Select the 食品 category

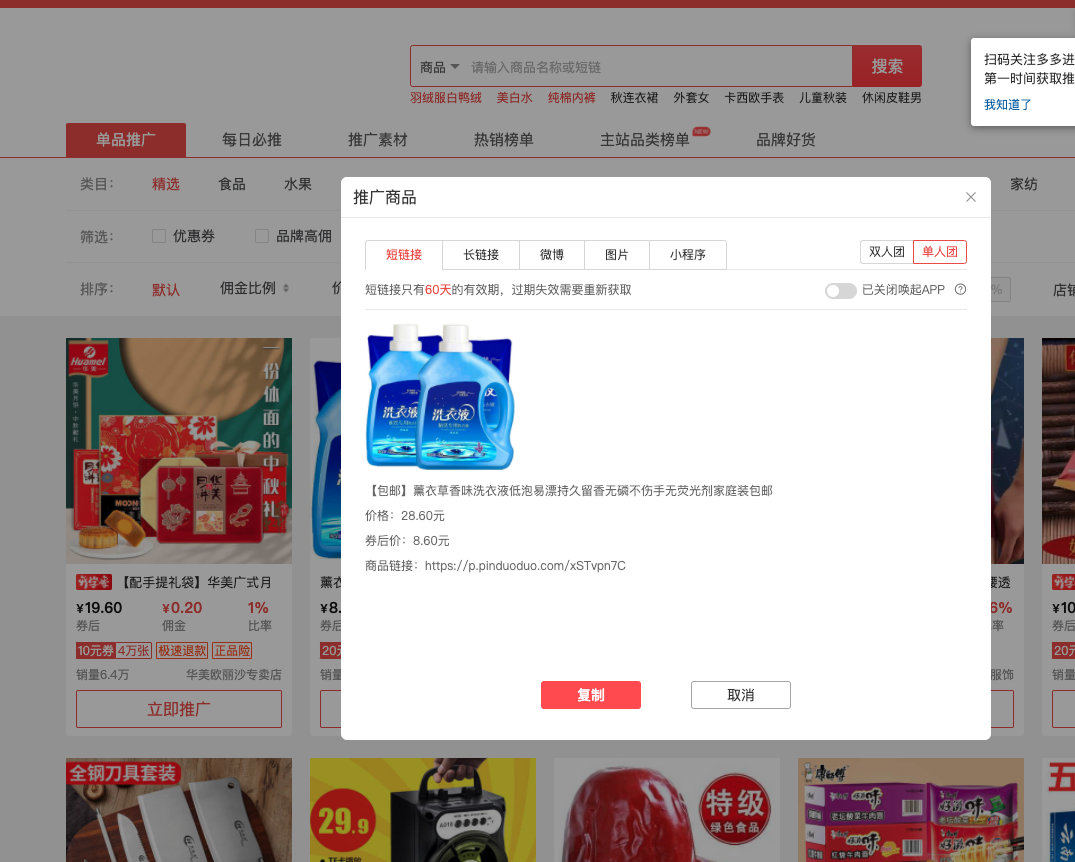click(232, 184)
